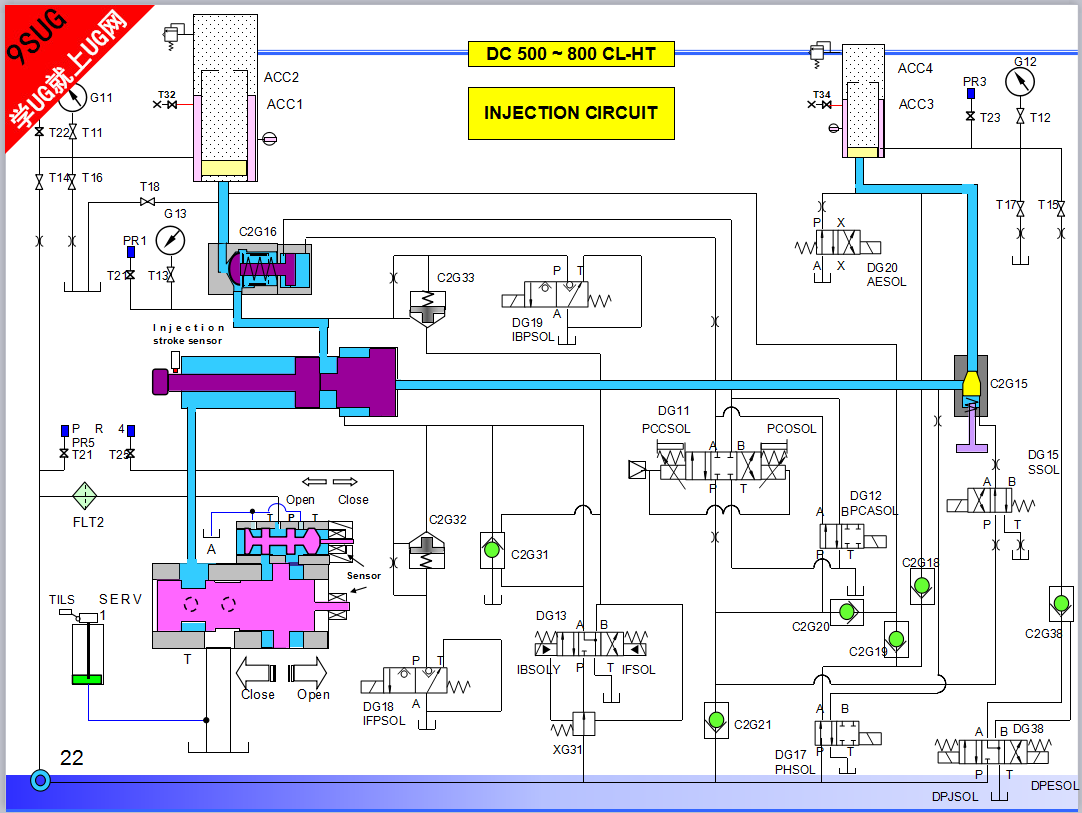Click the C2G38 check valve symbol
This screenshot has width=1082, height=813.
[1061, 604]
